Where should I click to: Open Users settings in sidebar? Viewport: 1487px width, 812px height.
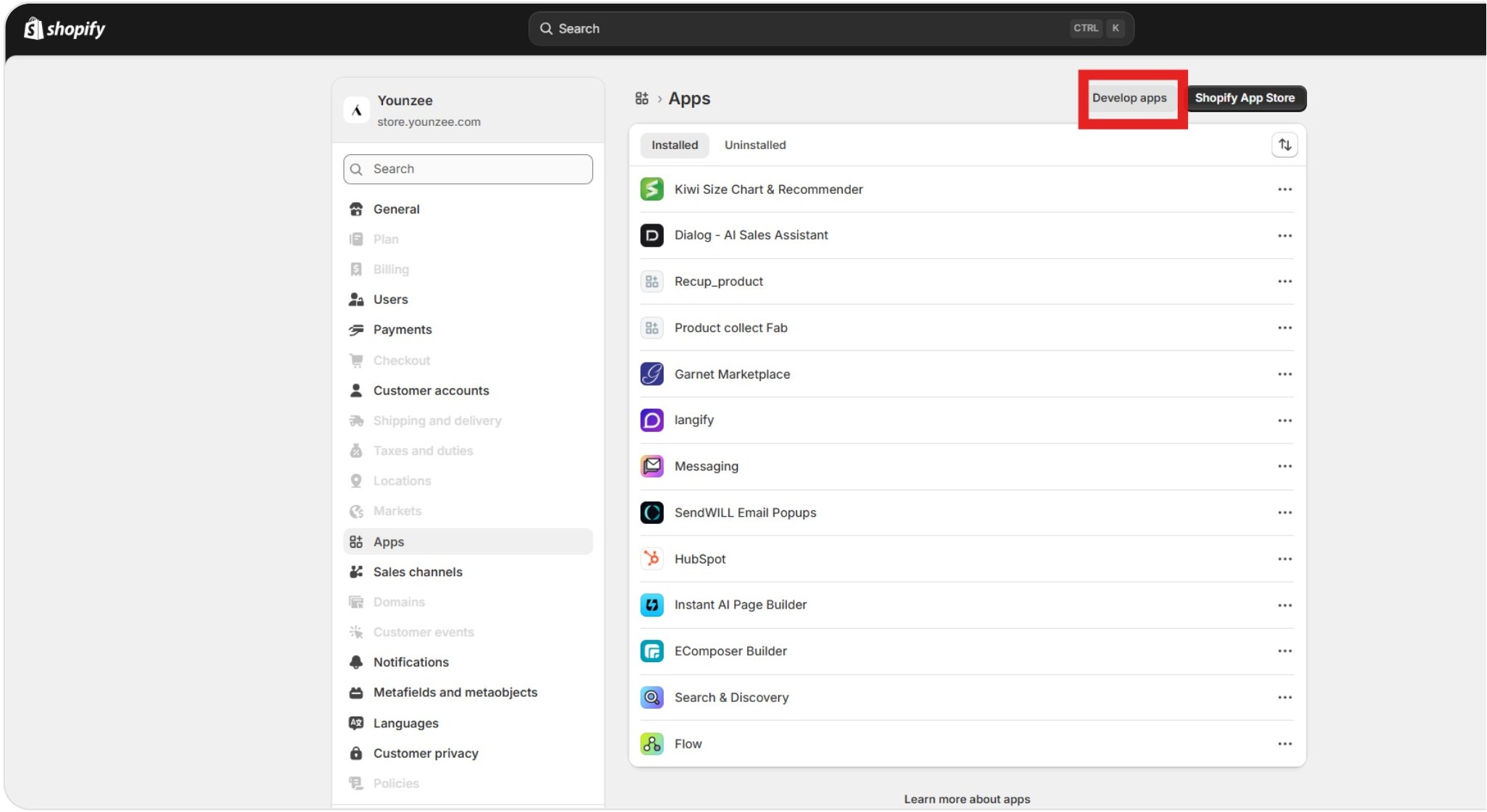pos(468,299)
